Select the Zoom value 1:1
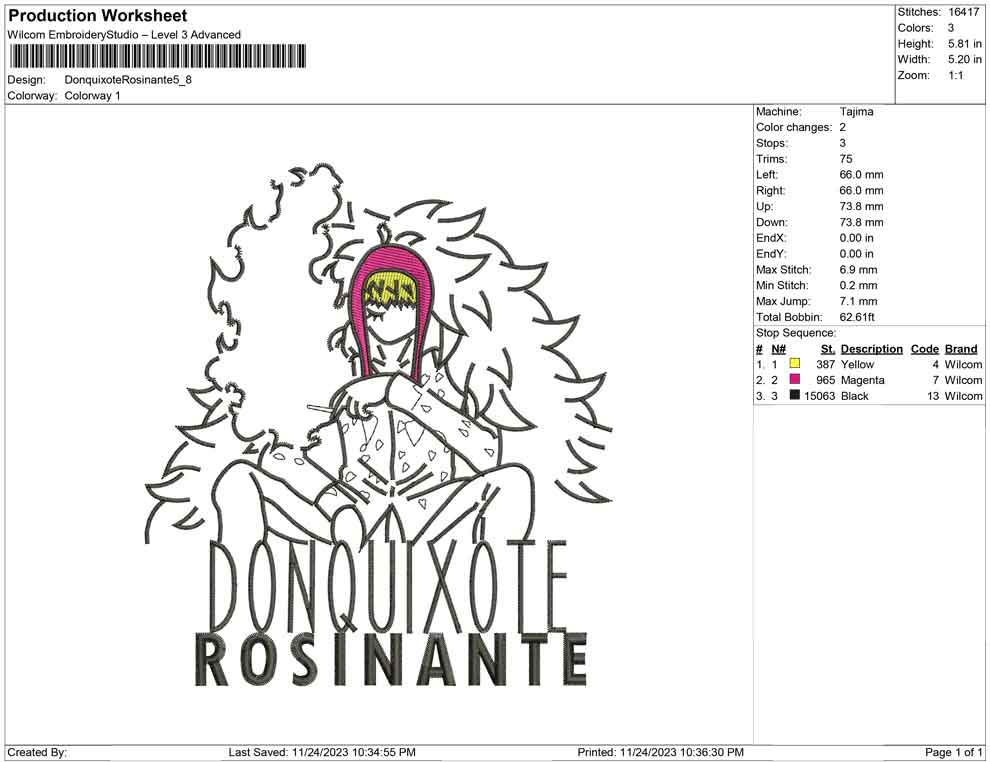990x762 pixels. [956, 75]
